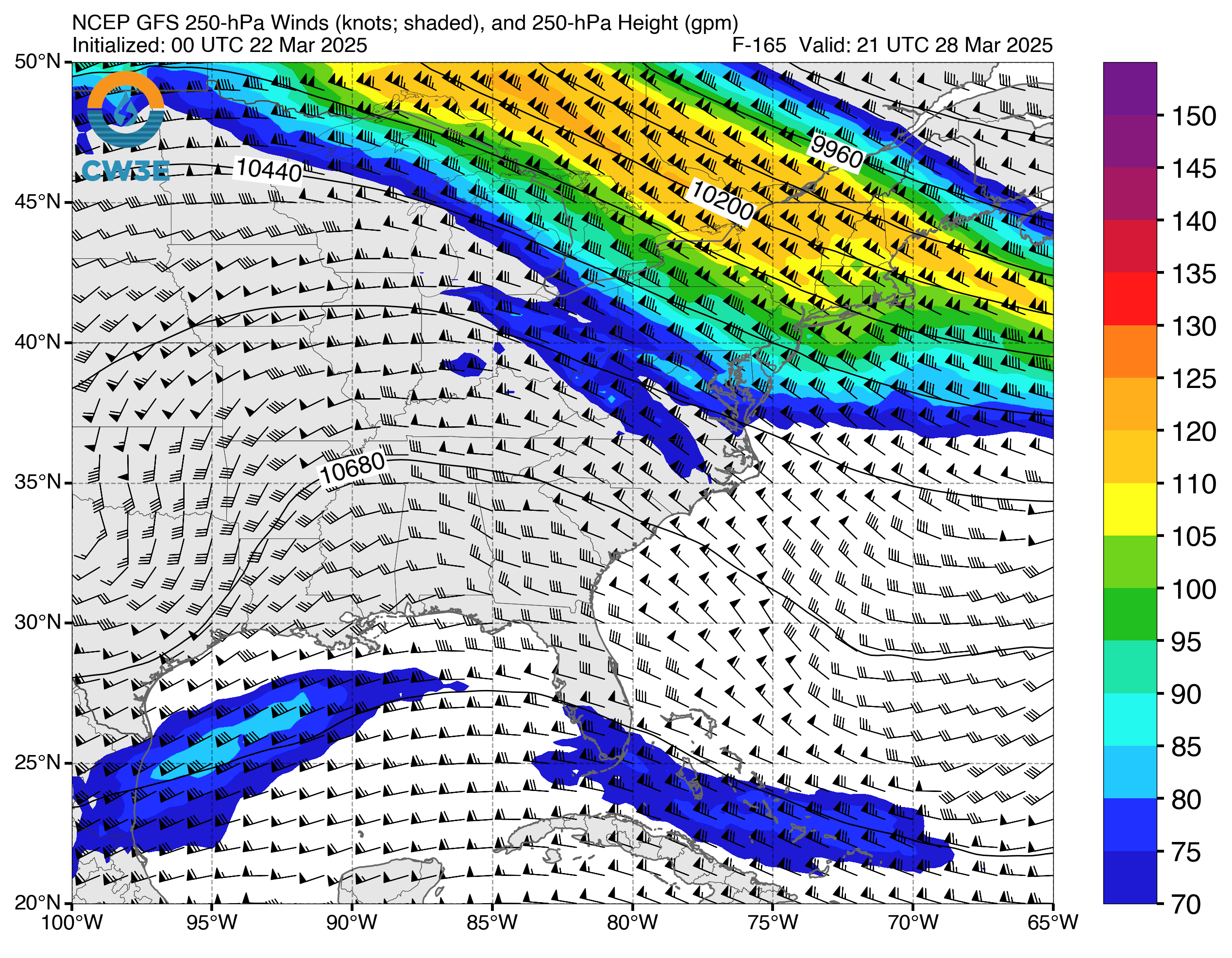Click the bright red 130–135 knot colorbar segment
The image size is (1232, 958).
(1130, 299)
